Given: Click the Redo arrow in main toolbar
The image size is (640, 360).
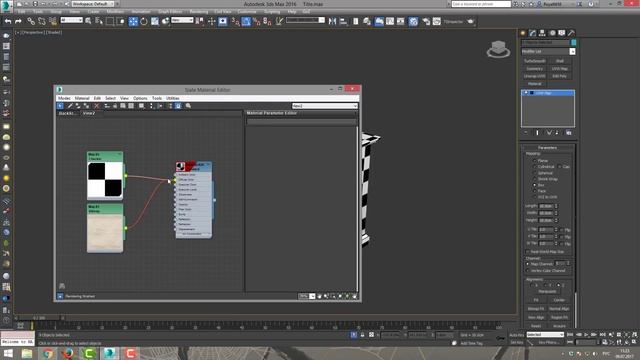Looking at the screenshot, I should [18, 21].
